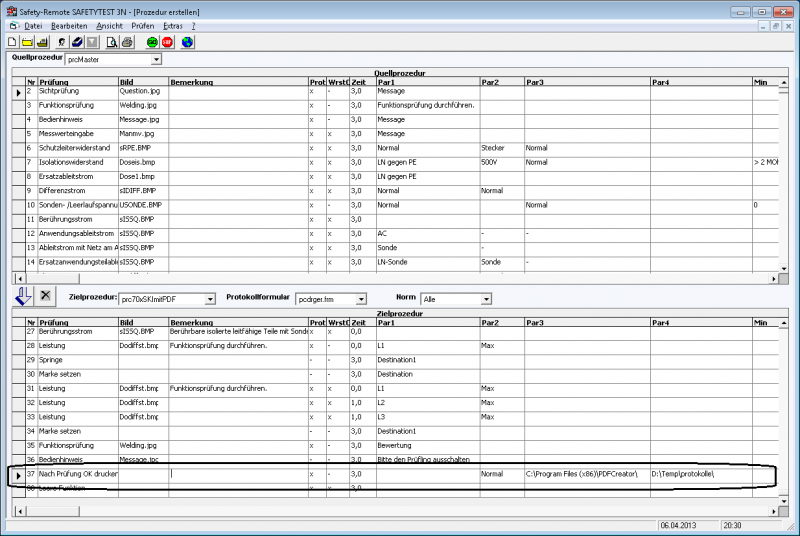Click the document icon left of Datei menu
800x536 pixels.
(x=13, y=25)
